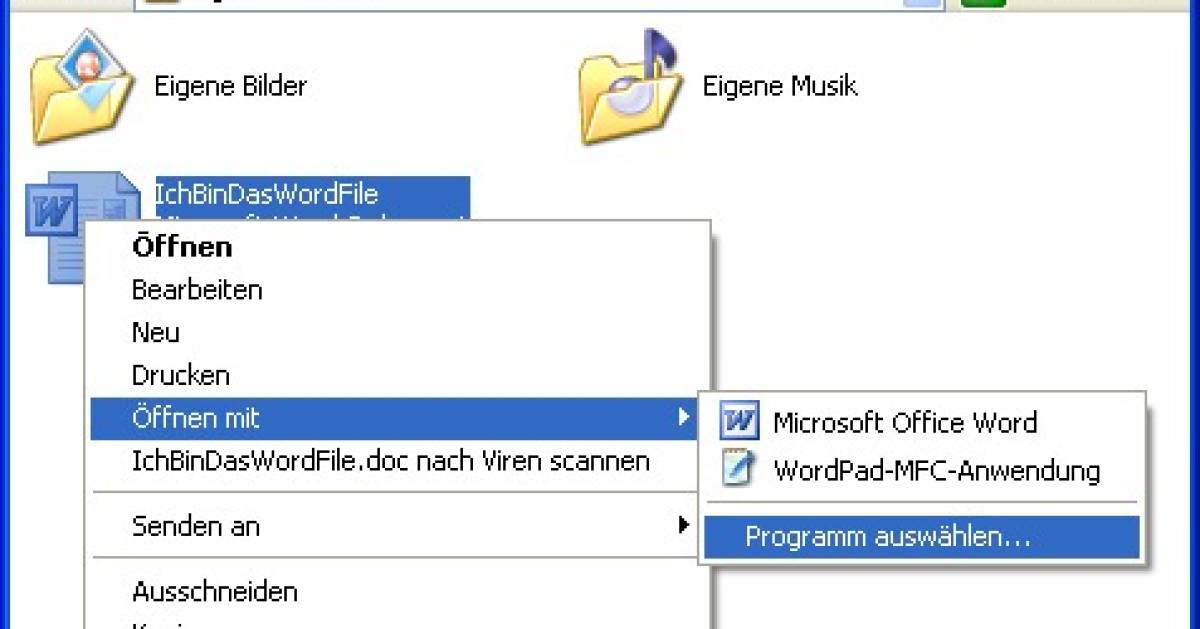Click the Eigene Musik label

(780, 86)
